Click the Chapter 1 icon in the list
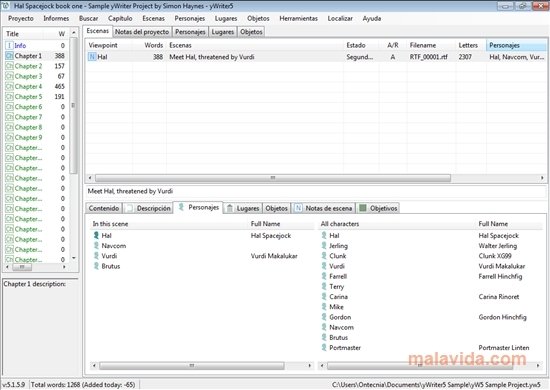 tap(9, 56)
